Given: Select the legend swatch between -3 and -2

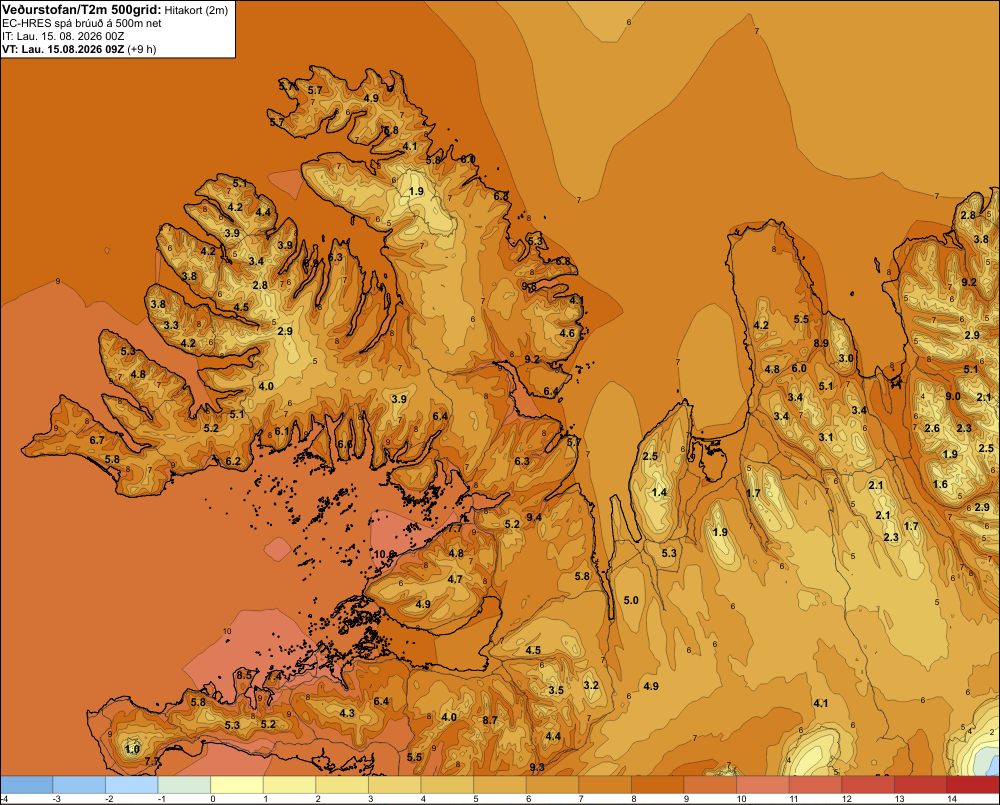Looking at the screenshot, I should (x=79, y=785).
